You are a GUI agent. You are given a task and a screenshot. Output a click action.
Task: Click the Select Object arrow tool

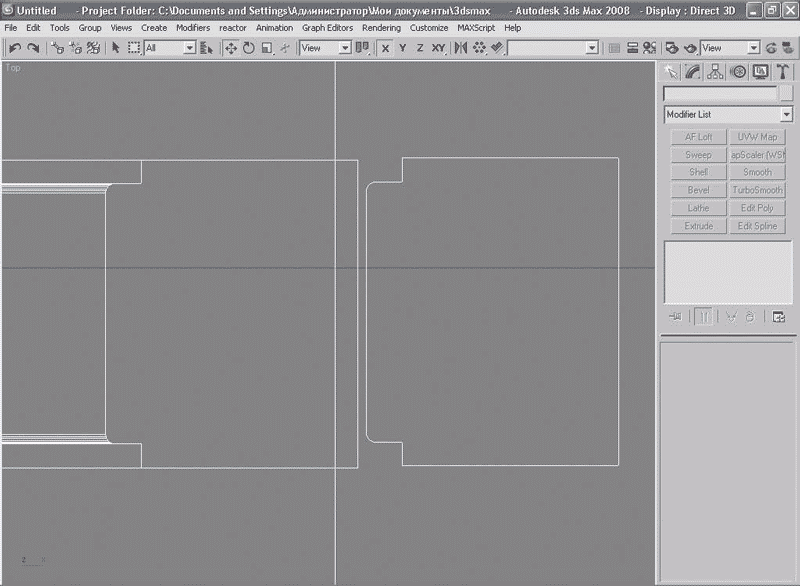tap(116, 48)
